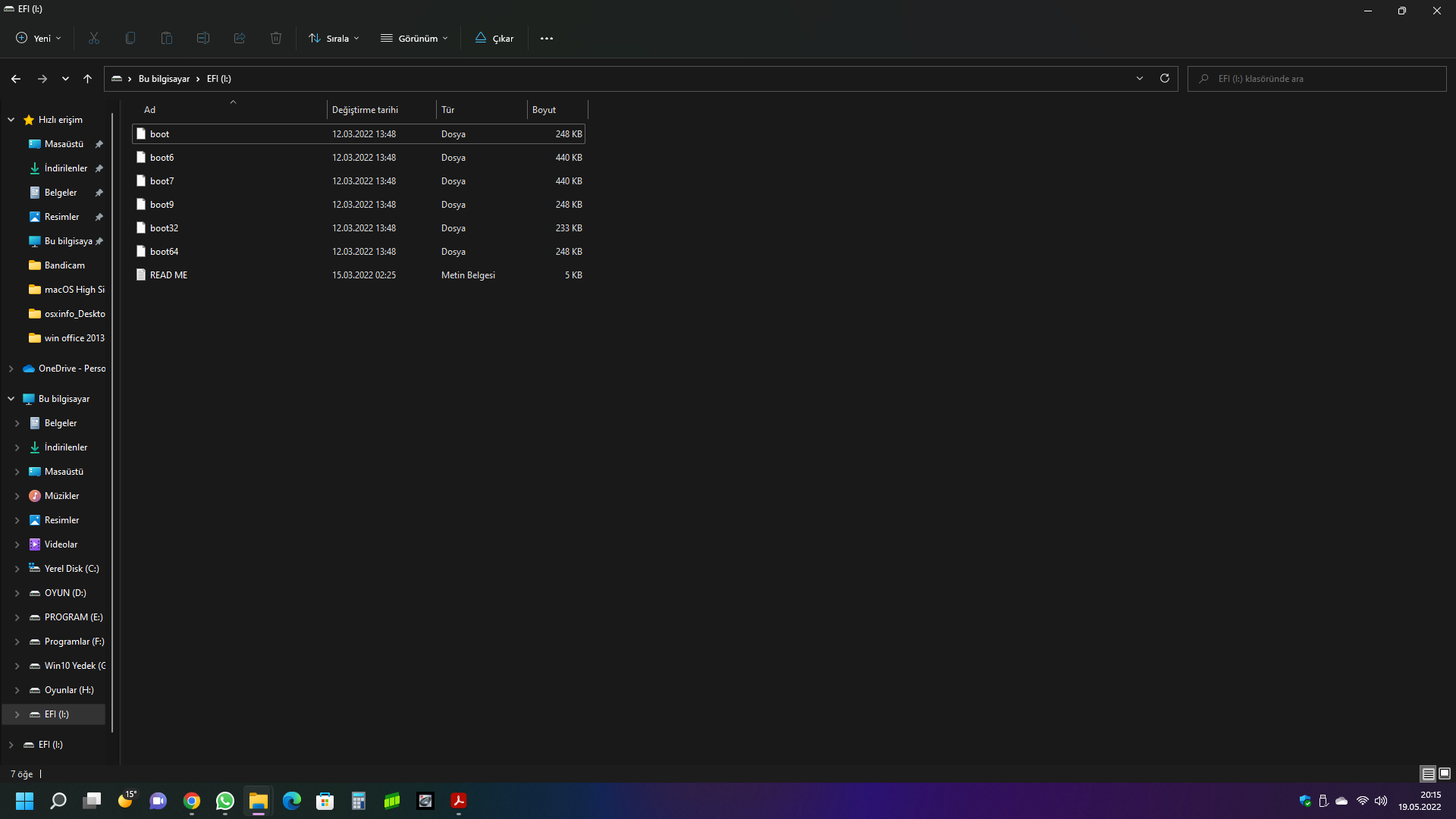The width and height of the screenshot is (1456, 819).
Task: Open the Görünüm view menu
Action: pyautogui.click(x=415, y=38)
